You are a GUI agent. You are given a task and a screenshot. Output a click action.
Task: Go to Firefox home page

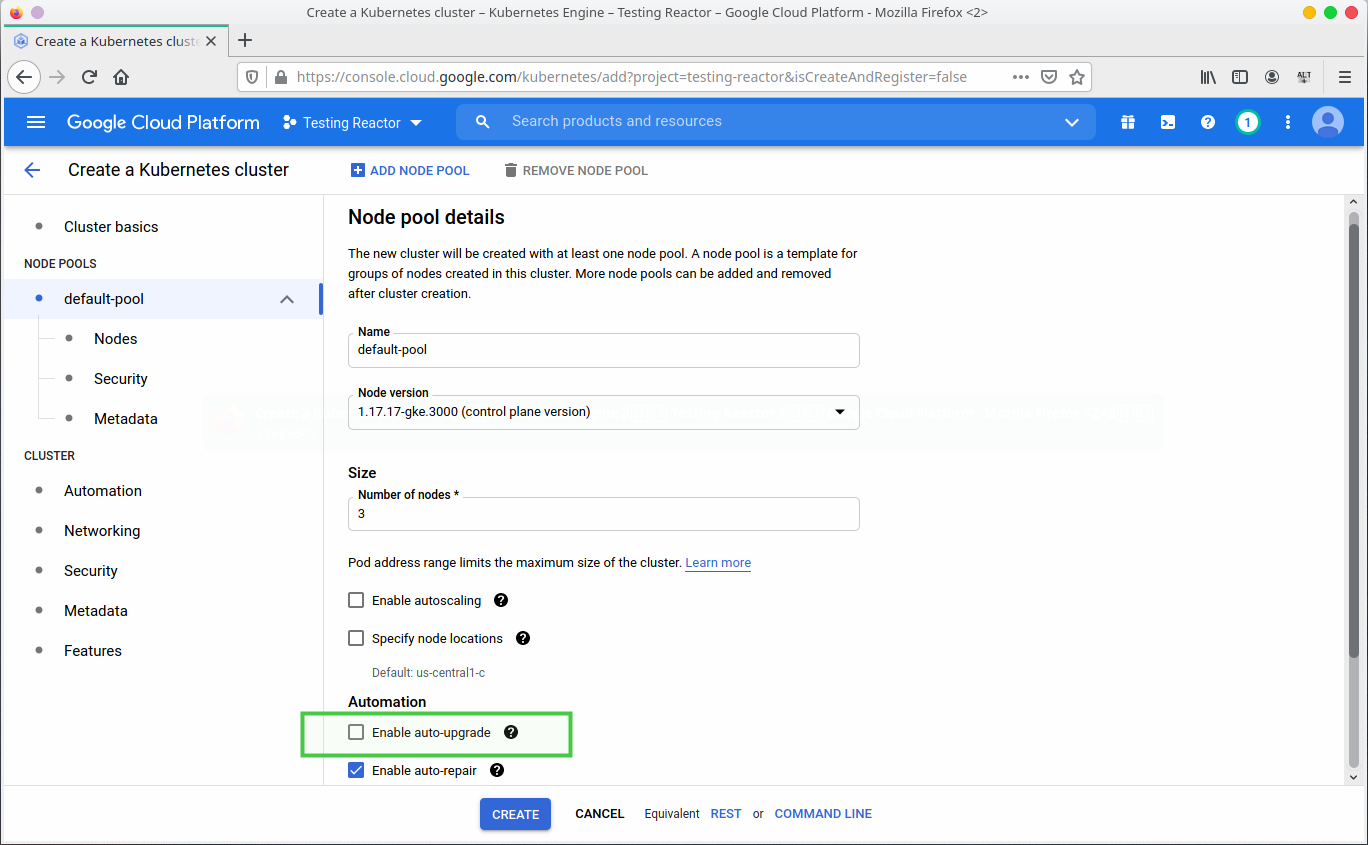[121, 77]
